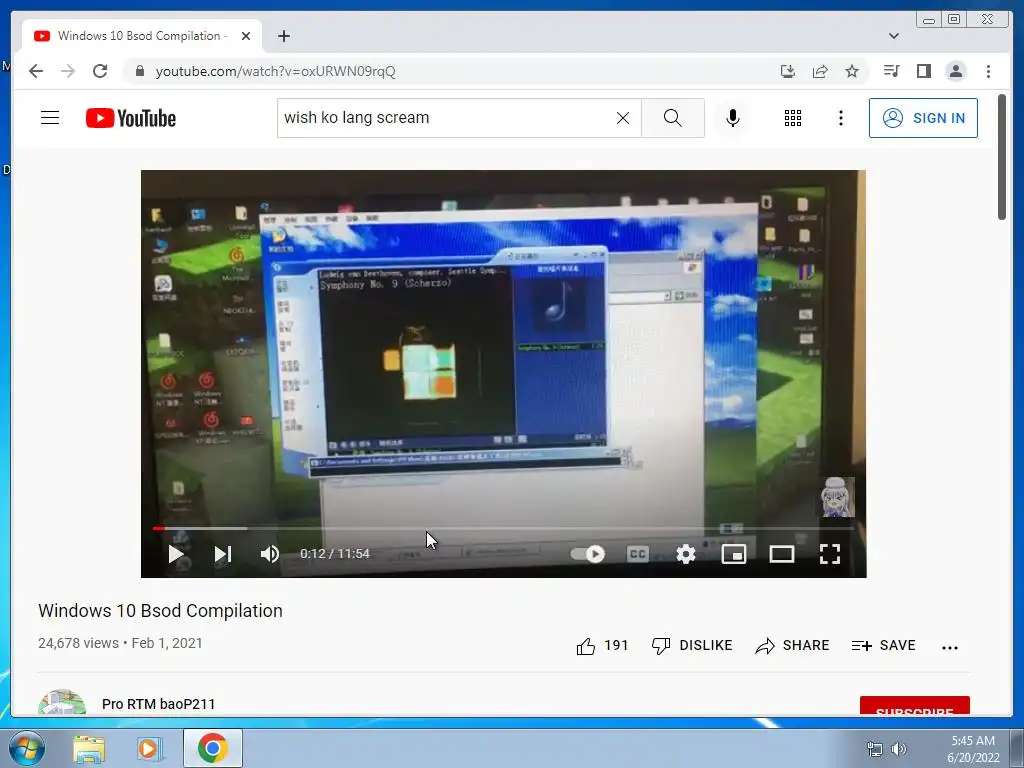Open Windows Explorer from taskbar

[89, 749]
